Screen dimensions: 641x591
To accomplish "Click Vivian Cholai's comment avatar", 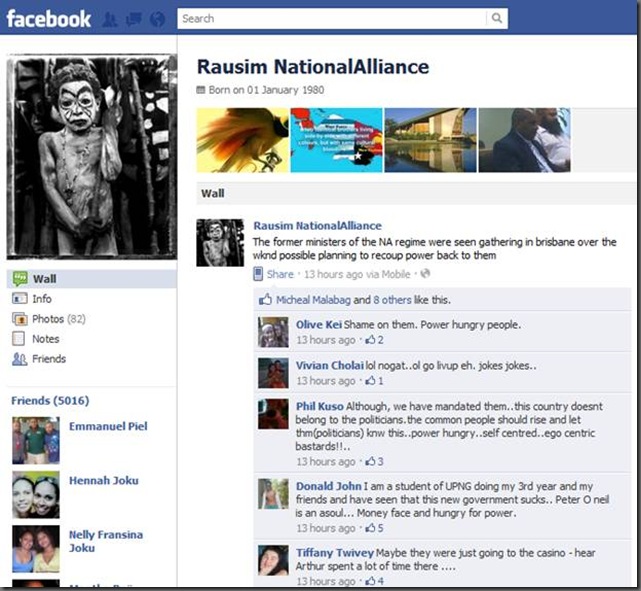I will (x=273, y=373).
